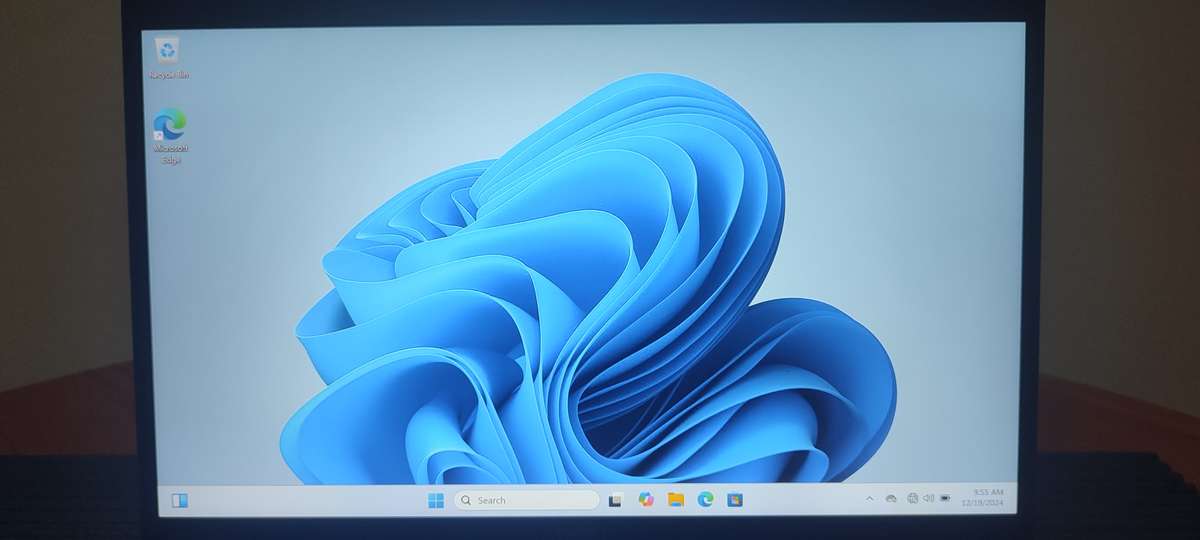Launch Copilot from the taskbar
Image resolution: width=1200 pixels, height=540 pixels.
(x=646, y=500)
